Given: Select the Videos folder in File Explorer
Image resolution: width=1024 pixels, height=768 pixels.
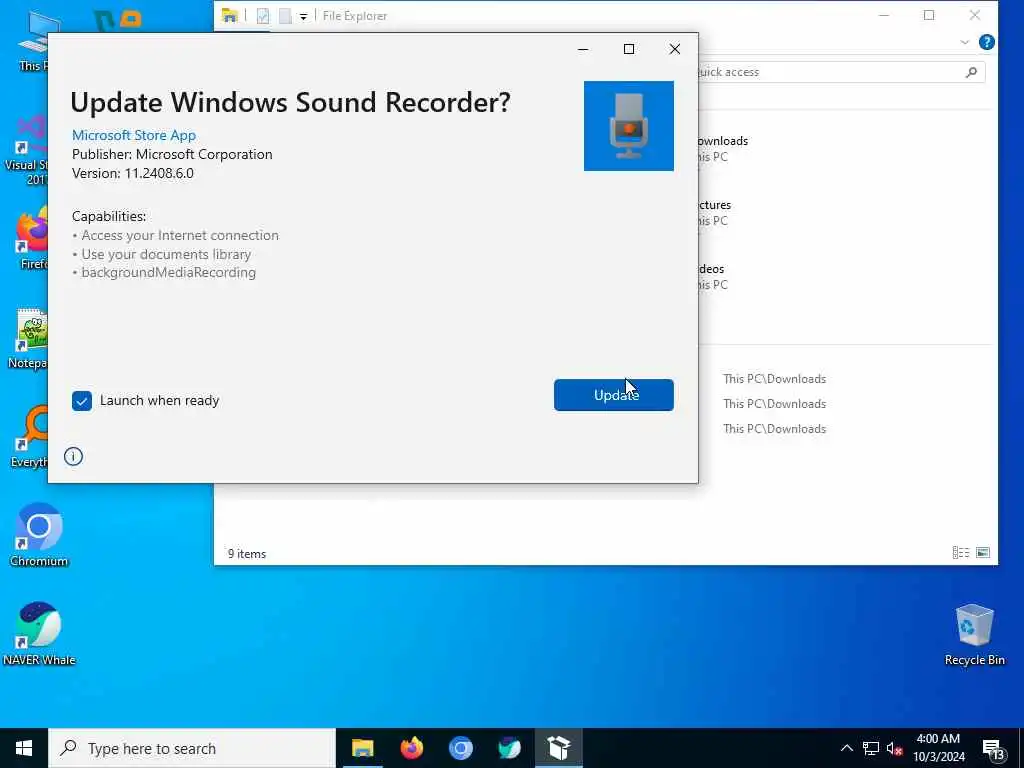Looking at the screenshot, I should click(712, 276).
